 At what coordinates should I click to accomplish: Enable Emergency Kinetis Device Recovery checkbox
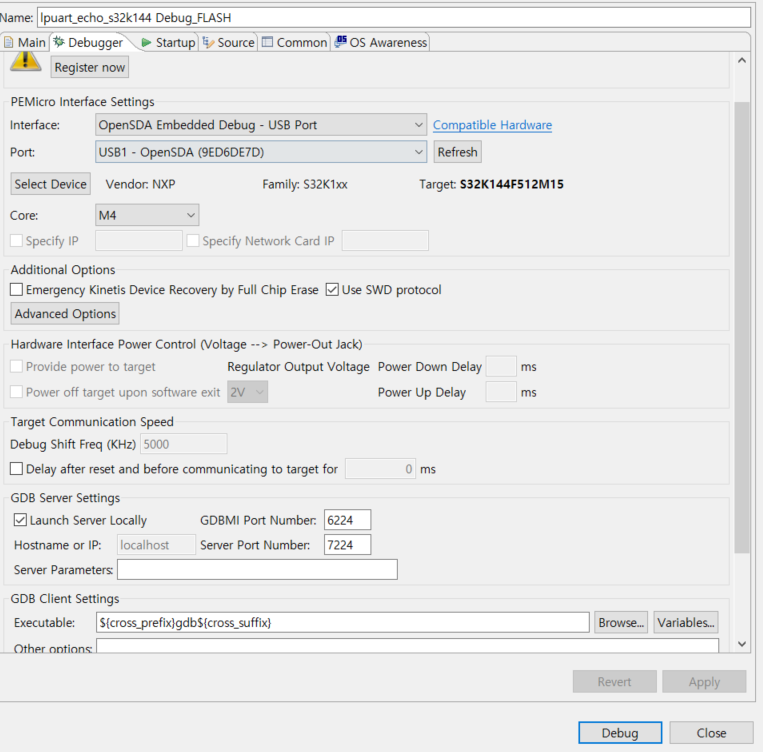[17, 290]
